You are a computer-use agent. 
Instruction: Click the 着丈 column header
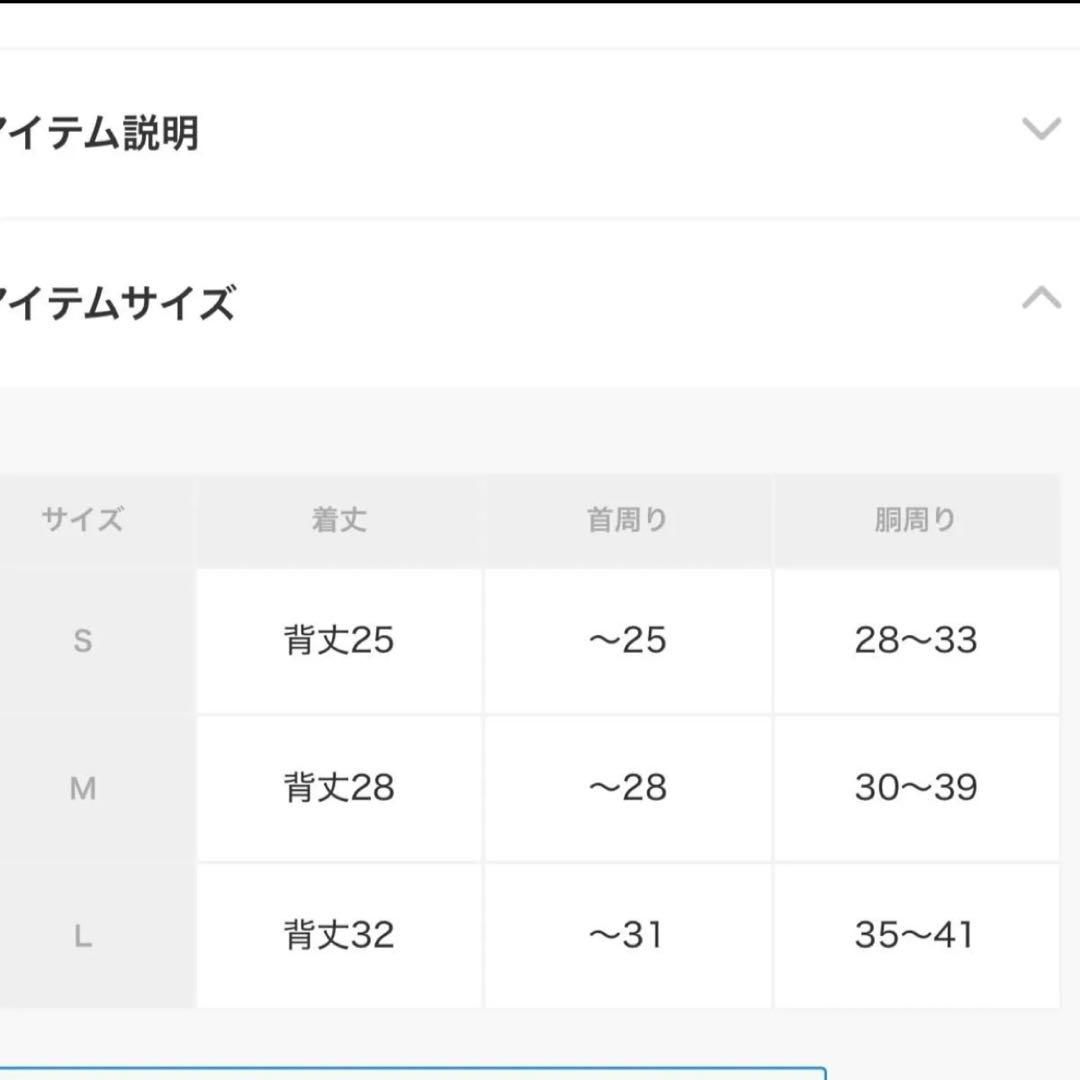click(x=340, y=519)
